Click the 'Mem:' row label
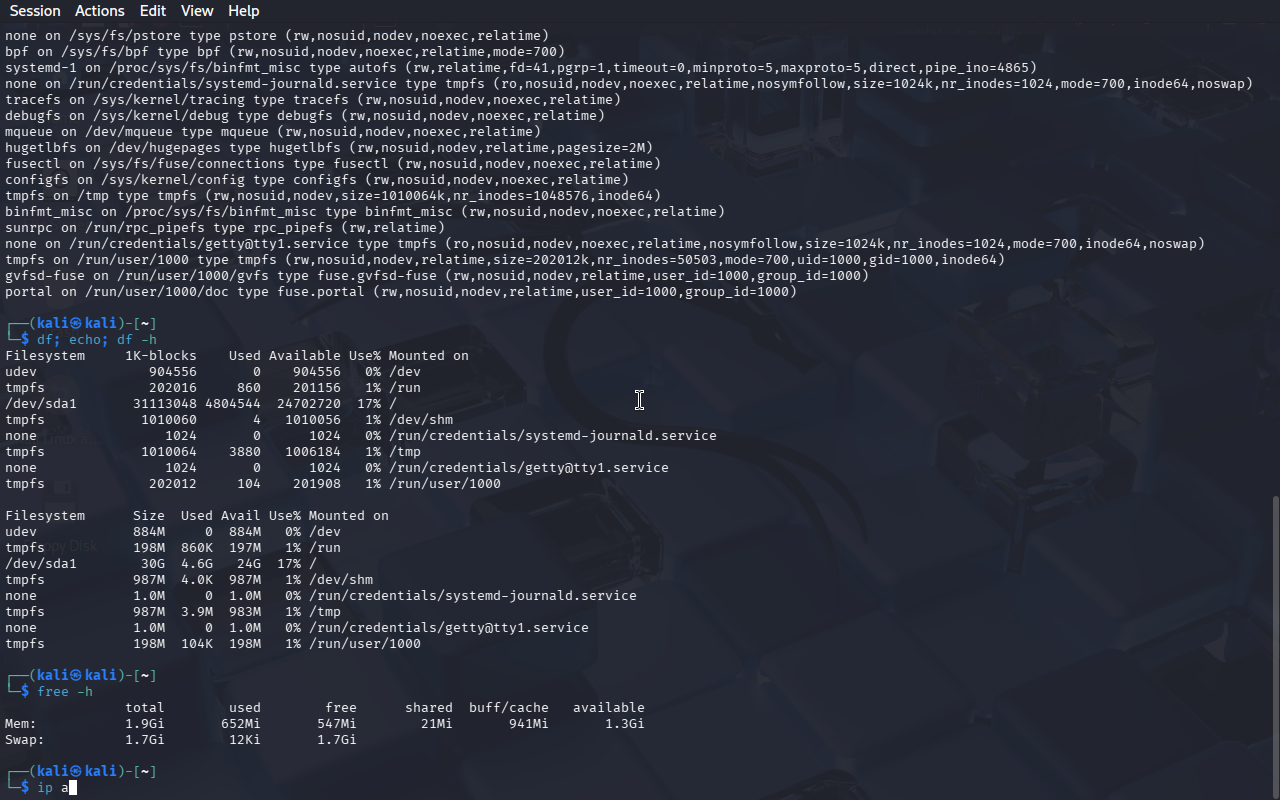The width and height of the screenshot is (1280, 800). pyautogui.click(x=21, y=723)
